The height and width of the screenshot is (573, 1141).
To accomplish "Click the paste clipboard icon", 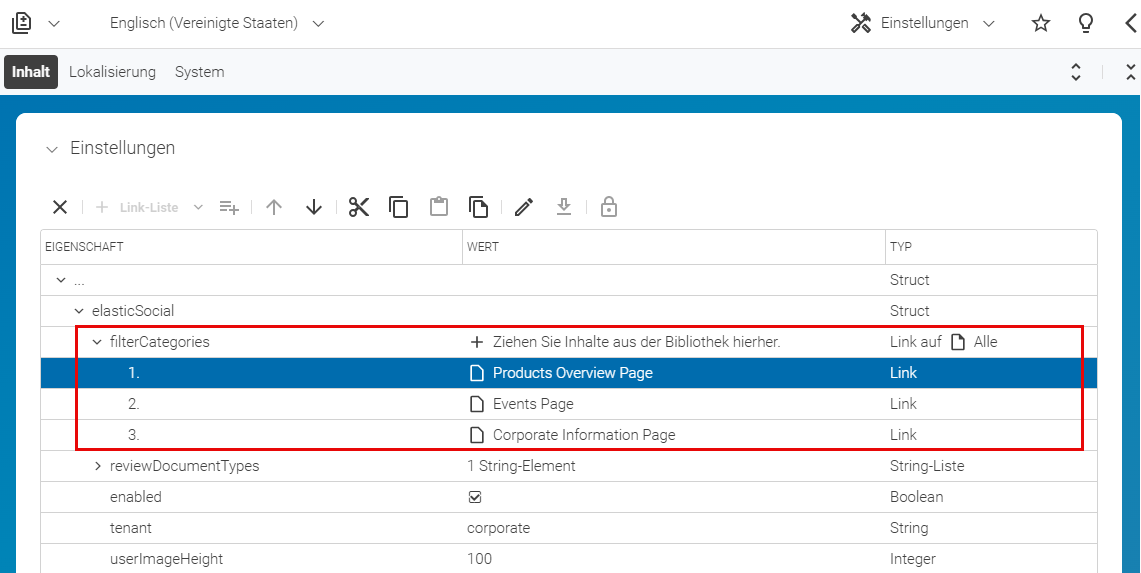I will pyautogui.click(x=438, y=208).
